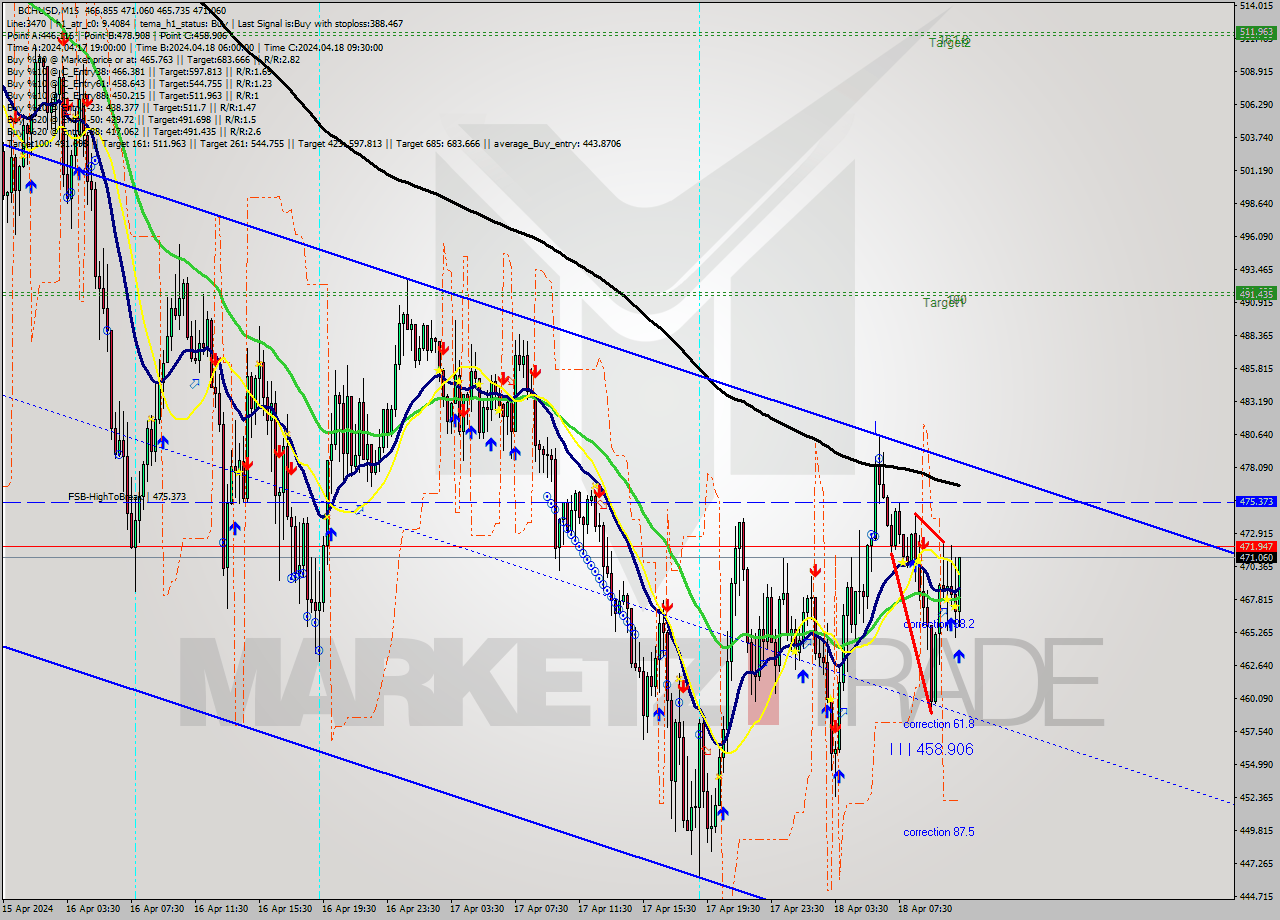Click the 15 Apr 2024 date label
This screenshot has width=1280, height=920.
[27, 909]
